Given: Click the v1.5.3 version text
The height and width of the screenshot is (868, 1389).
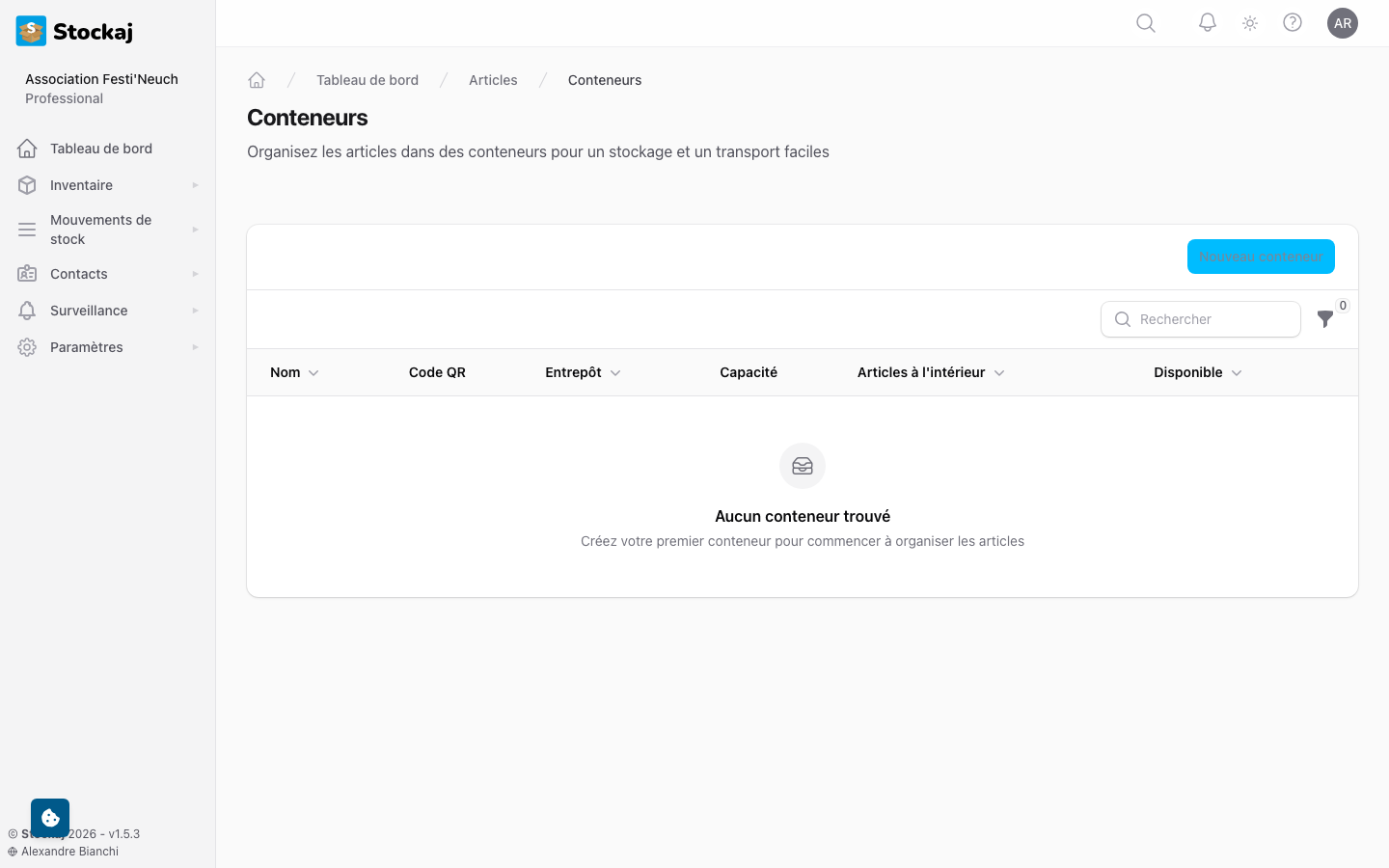Looking at the screenshot, I should [x=123, y=834].
